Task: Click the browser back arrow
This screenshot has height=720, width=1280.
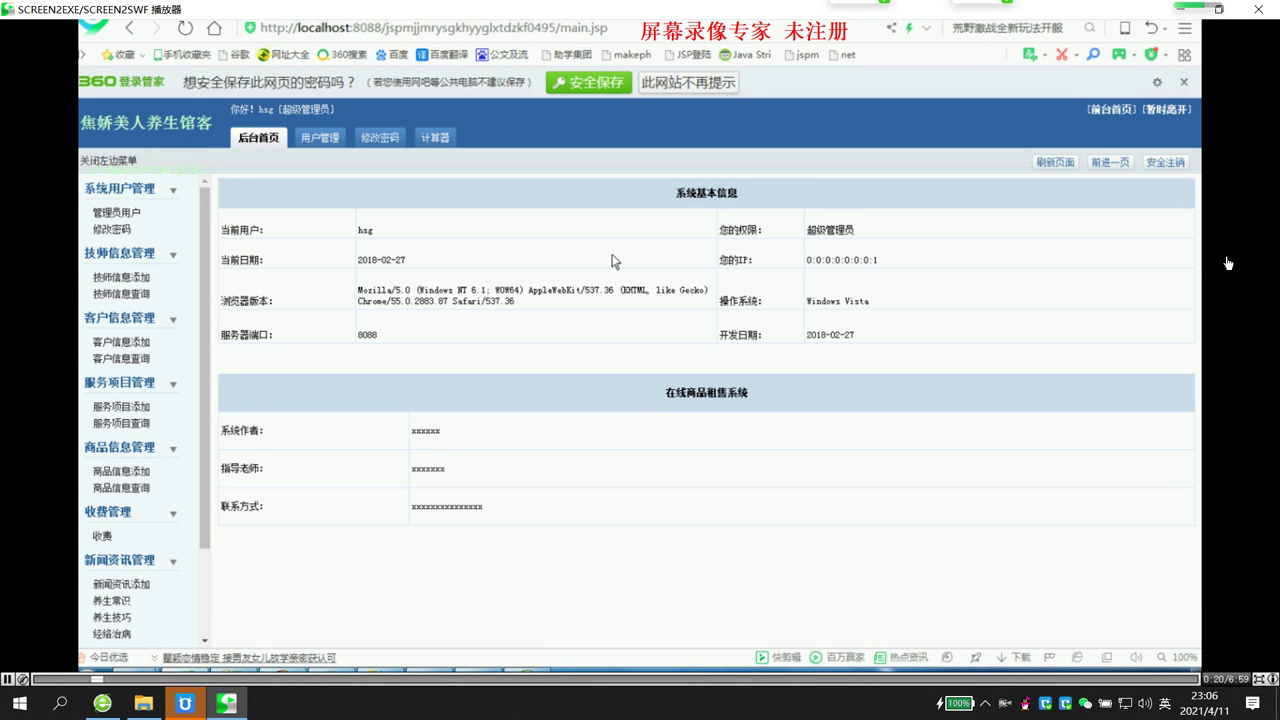Action: (x=129, y=28)
